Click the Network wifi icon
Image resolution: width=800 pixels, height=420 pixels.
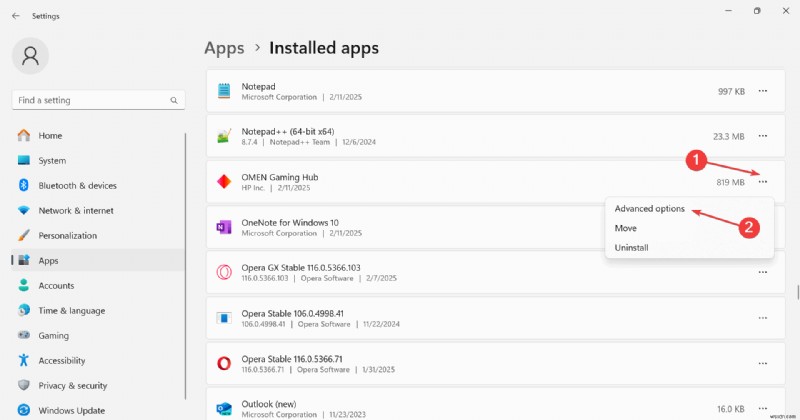pyautogui.click(x=24, y=210)
